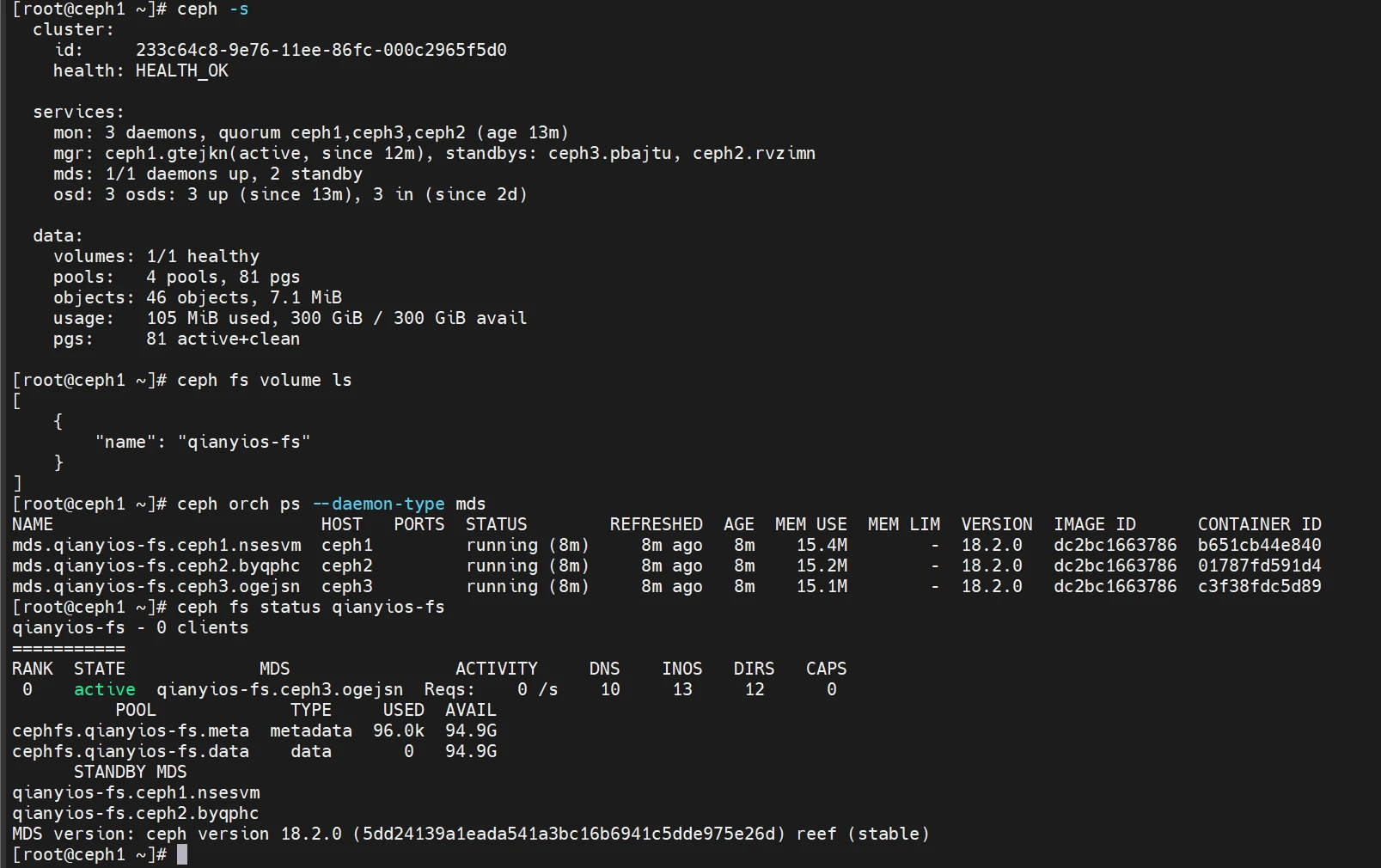Click the MEM USE column header
The image size is (1381, 868).
point(810,524)
